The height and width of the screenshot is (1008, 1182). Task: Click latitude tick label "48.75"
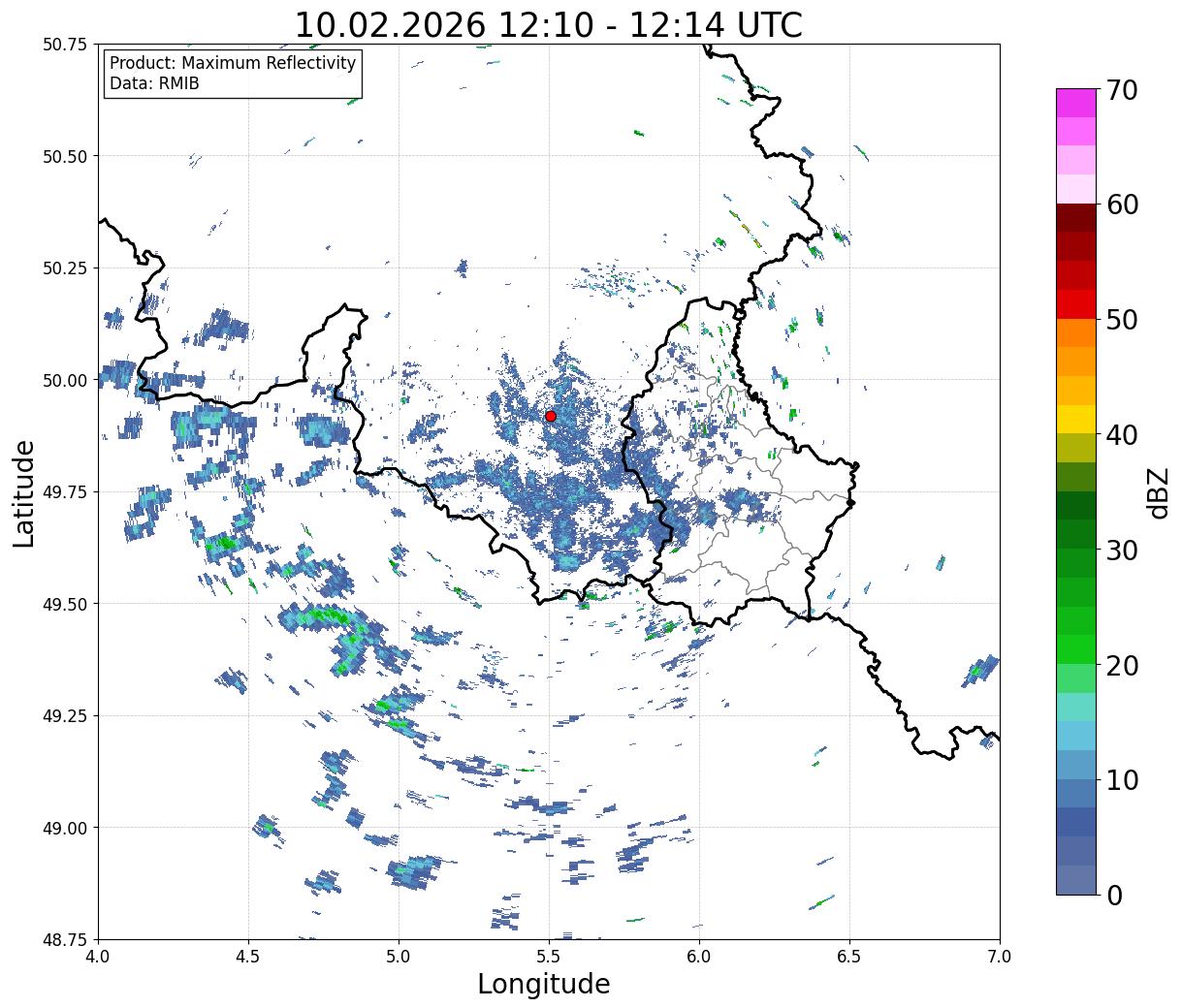pos(65,939)
